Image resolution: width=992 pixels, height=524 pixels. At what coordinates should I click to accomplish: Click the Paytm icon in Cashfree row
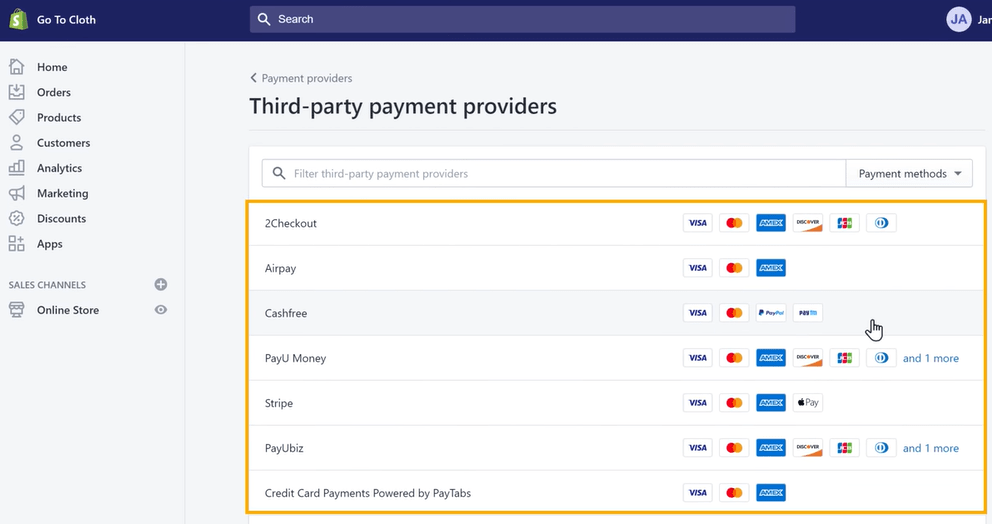808,313
